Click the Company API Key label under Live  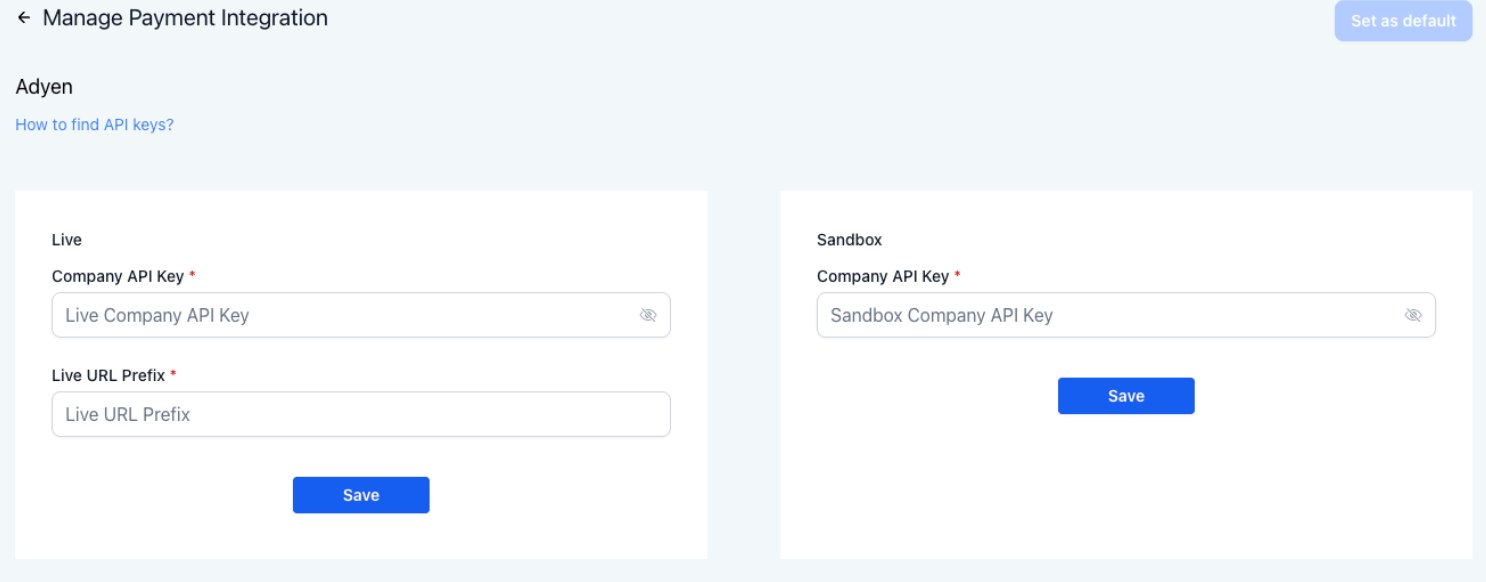click(117, 276)
